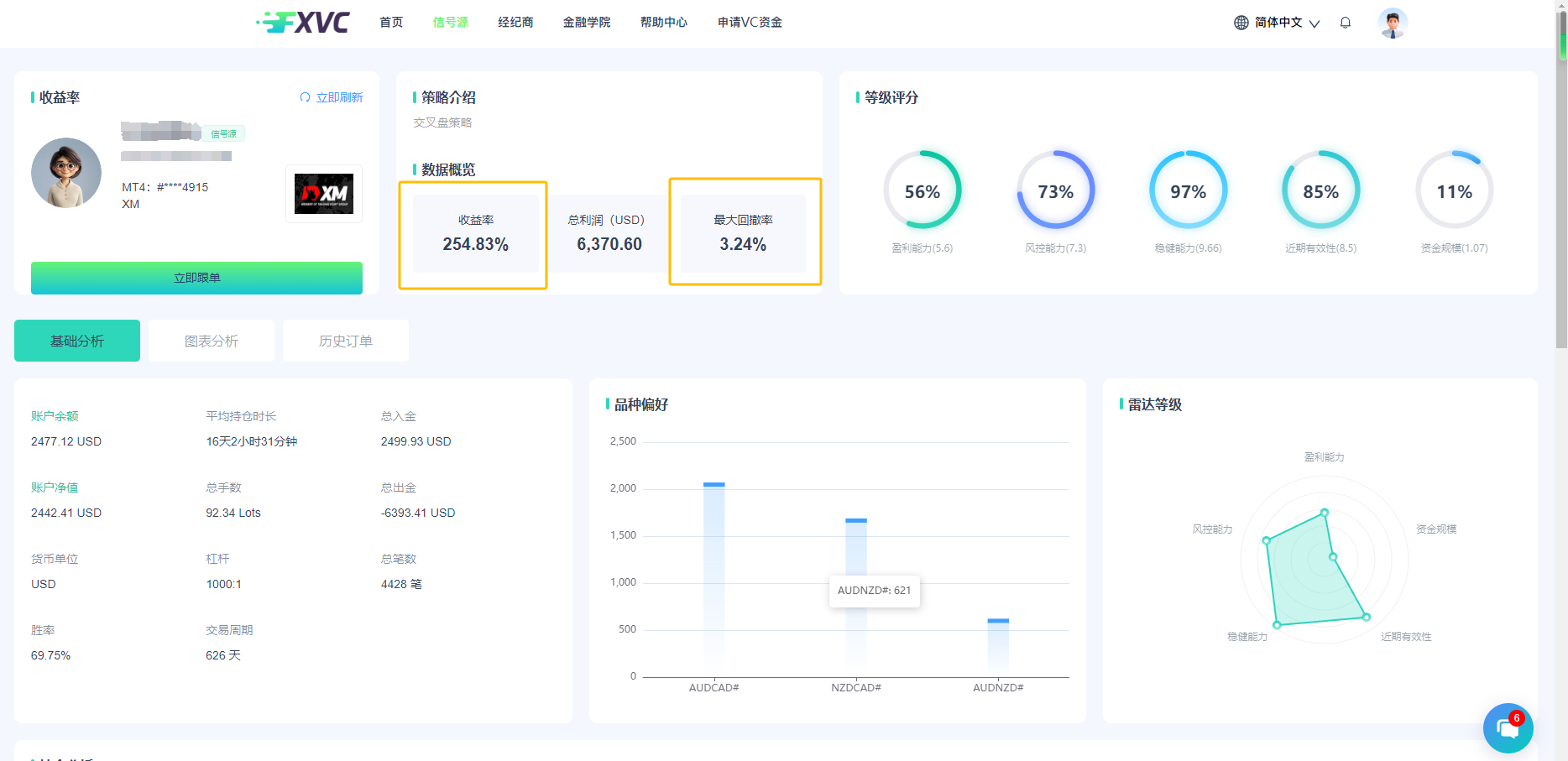Image resolution: width=1568 pixels, height=761 pixels.
Task: Click the 账户余额 label
Action: coord(55,416)
